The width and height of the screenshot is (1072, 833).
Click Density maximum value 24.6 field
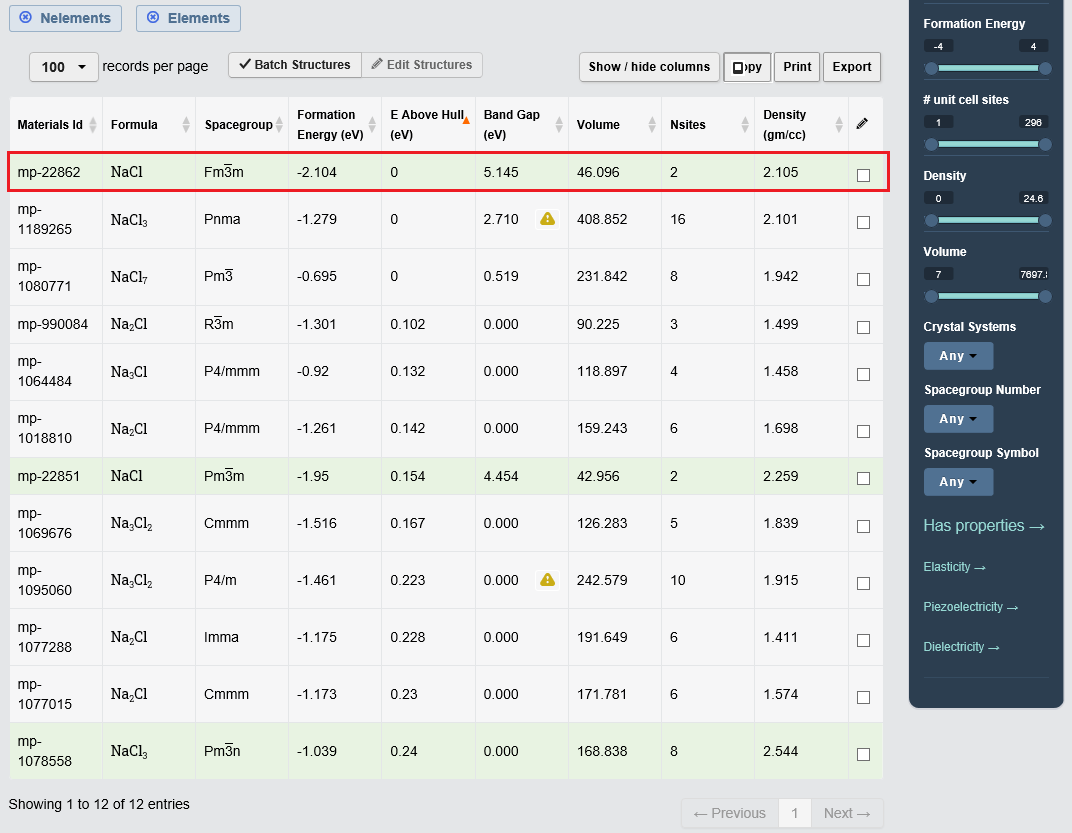(x=1033, y=198)
